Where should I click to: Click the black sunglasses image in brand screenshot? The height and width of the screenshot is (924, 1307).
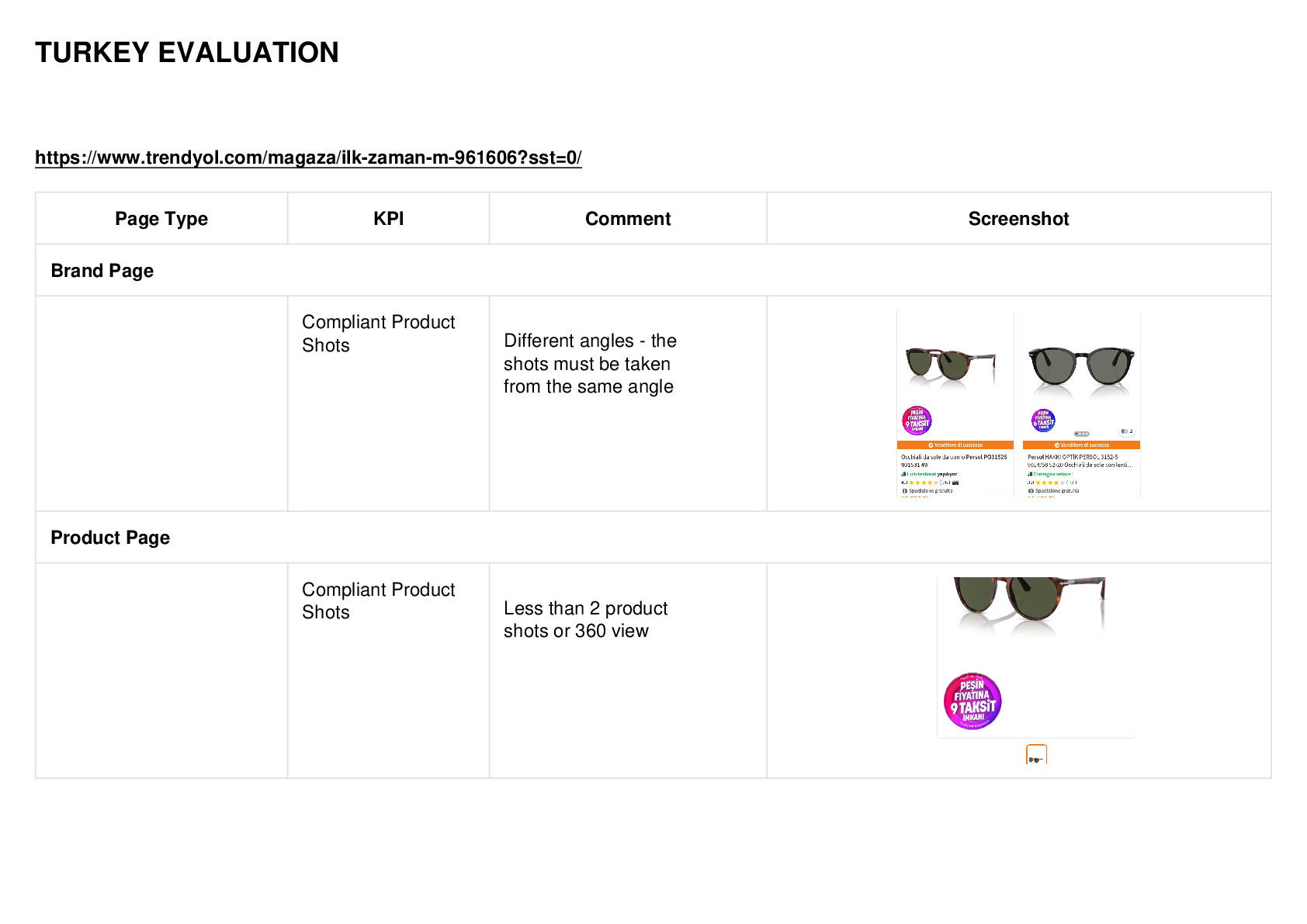coord(1081,366)
